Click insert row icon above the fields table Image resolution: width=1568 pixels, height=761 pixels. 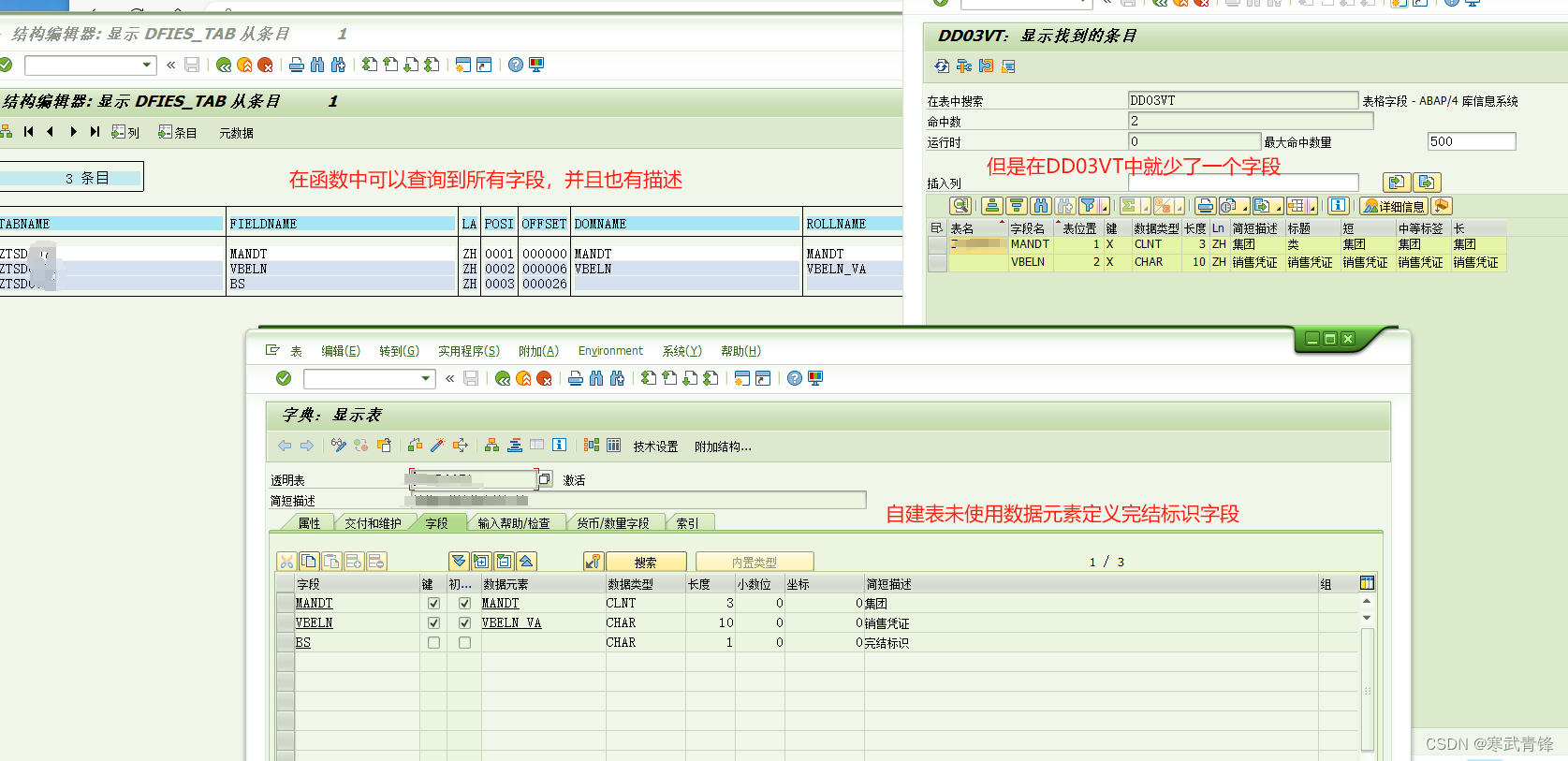click(x=354, y=562)
